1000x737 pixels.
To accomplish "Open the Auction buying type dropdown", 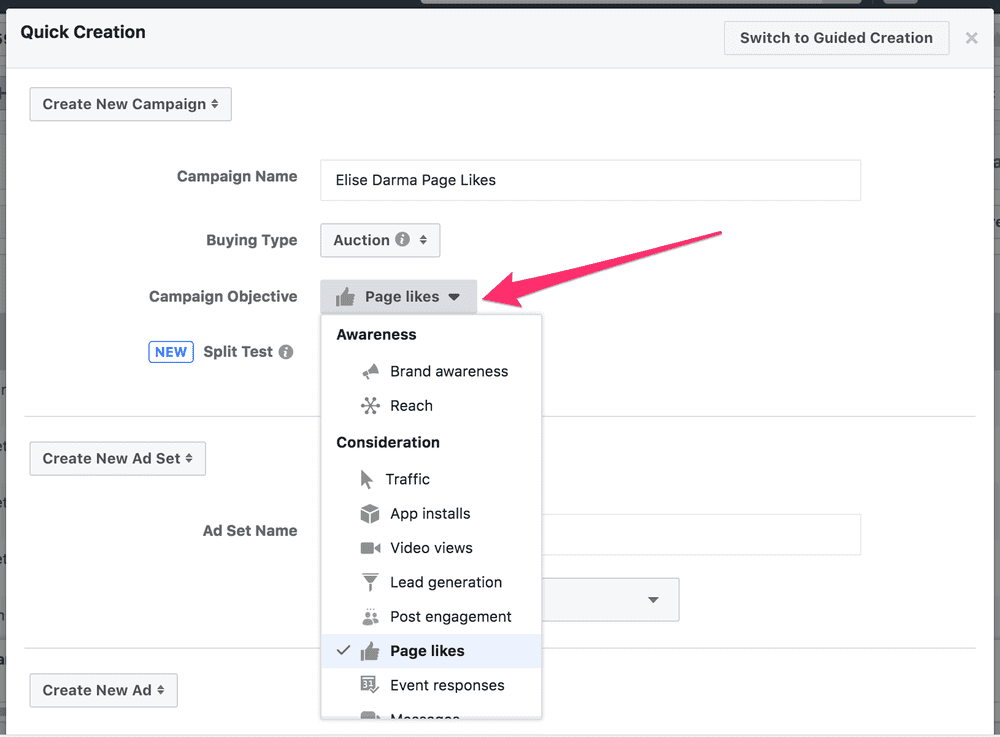I will point(380,240).
